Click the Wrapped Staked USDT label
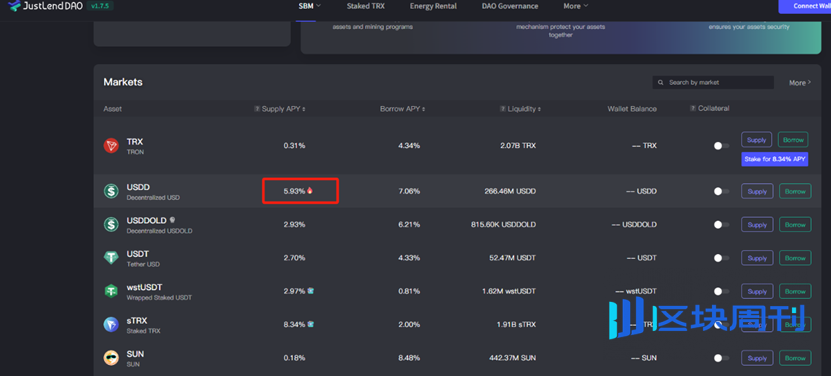831x376 pixels. 159,298
